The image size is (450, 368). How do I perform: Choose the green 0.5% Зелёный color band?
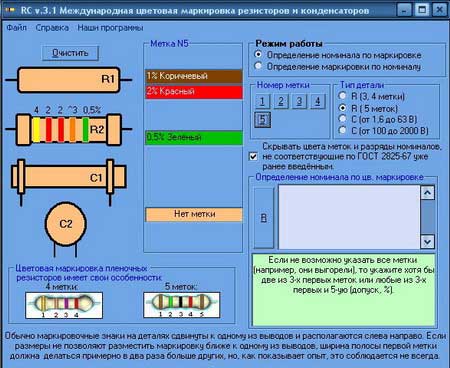(x=194, y=137)
